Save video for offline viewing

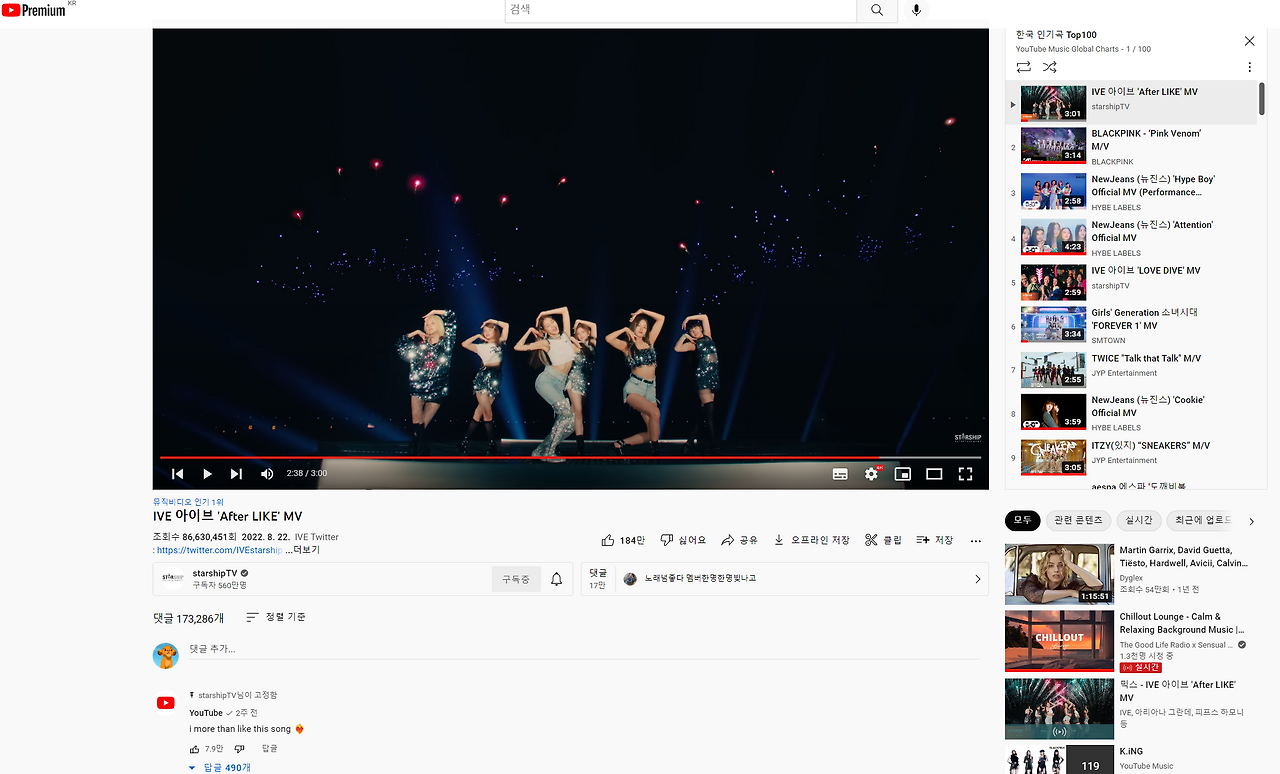811,540
